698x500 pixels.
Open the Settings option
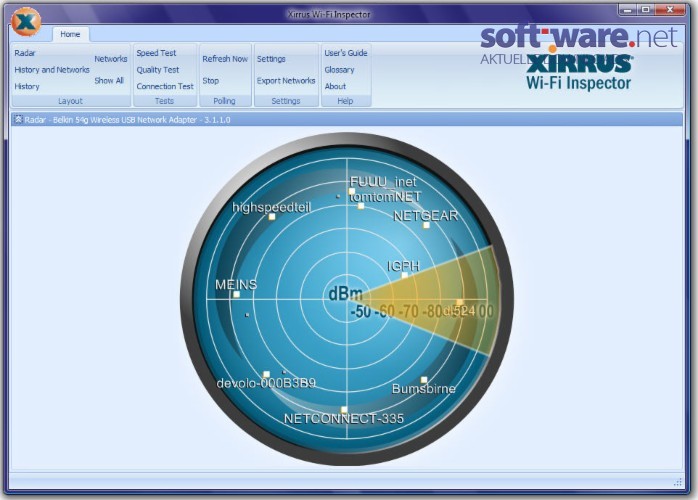[x=271, y=59]
